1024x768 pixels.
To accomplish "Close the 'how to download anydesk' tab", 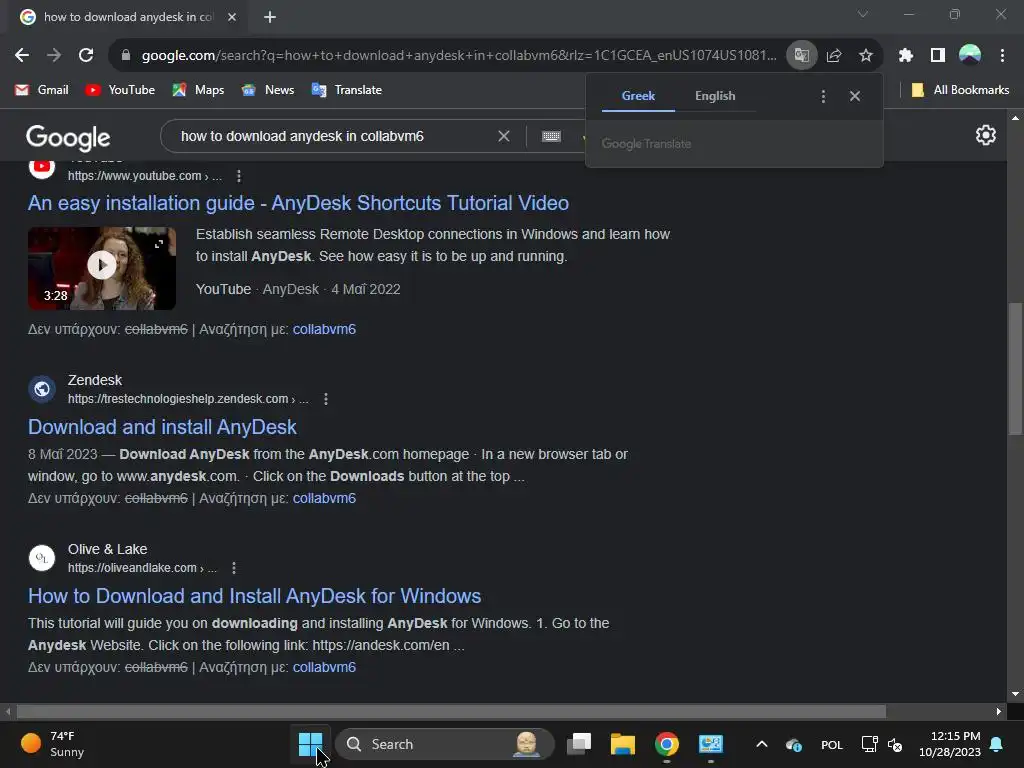I will click(232, 17).
